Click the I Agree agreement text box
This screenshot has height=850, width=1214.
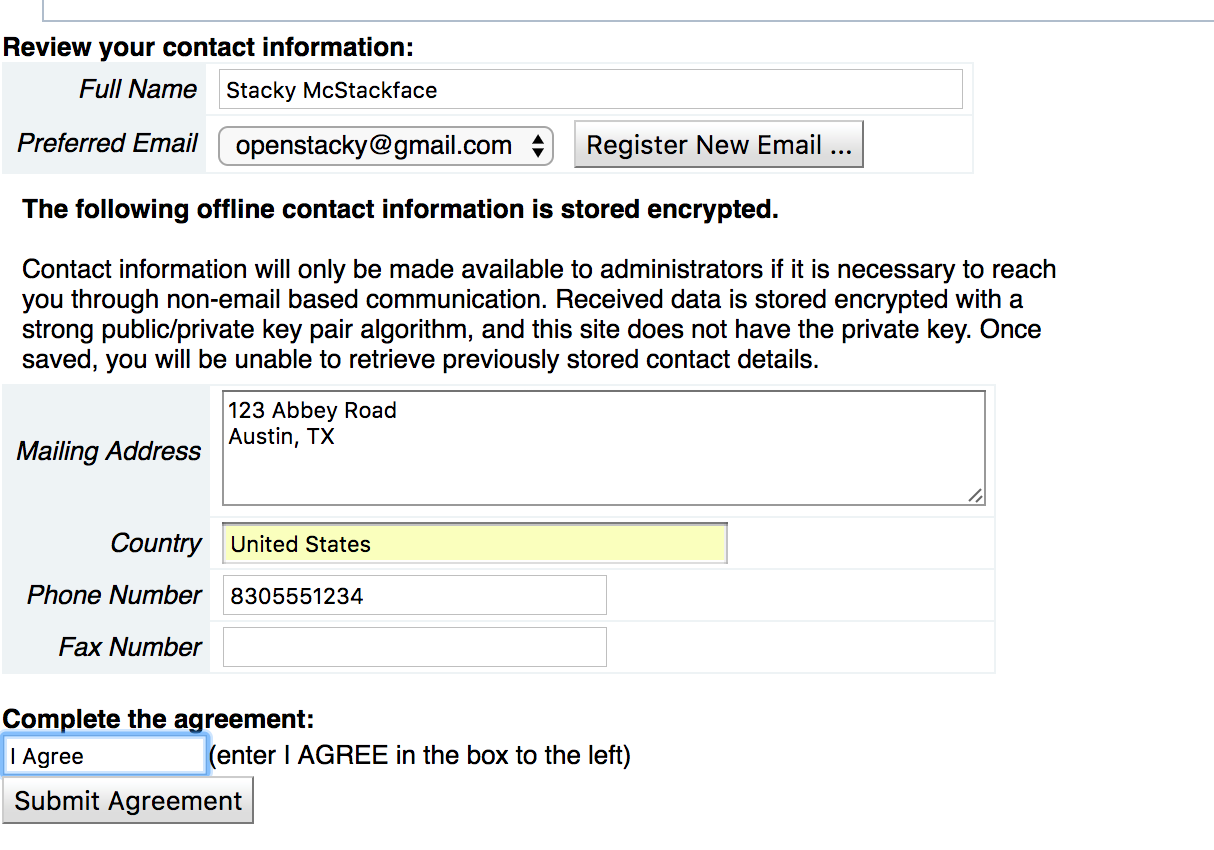pyautogui.click(x=104, y=757)
